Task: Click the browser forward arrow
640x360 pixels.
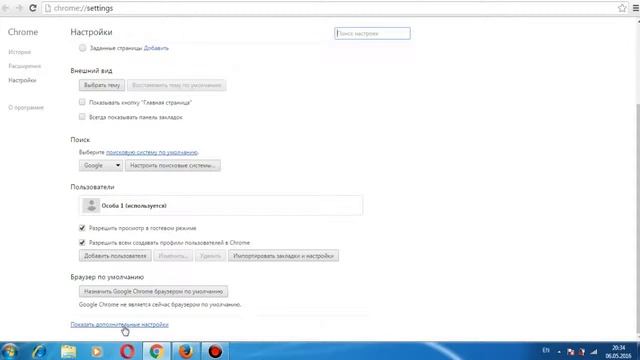Action: tap(19, 8)
